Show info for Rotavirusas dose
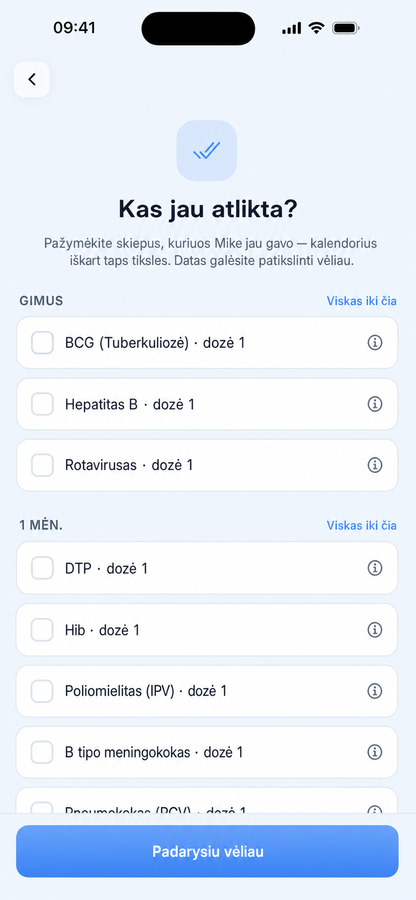Screen dimensions: 416x900 click(x=375, y=465)
